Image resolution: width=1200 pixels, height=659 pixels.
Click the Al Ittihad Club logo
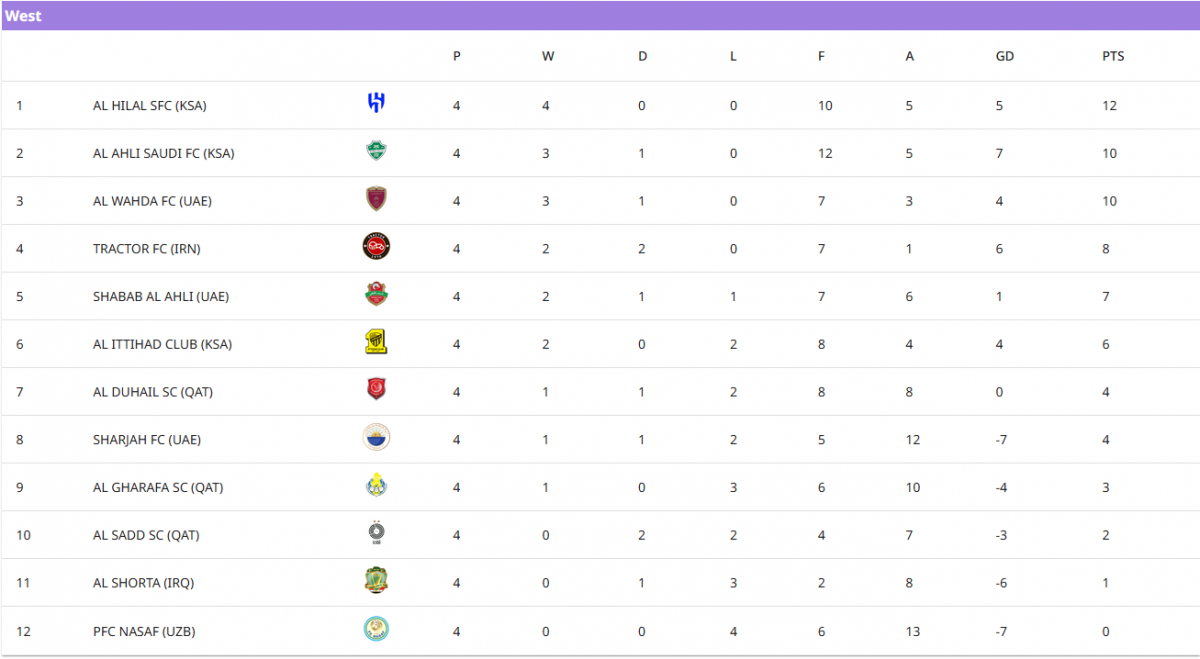point(376,342)
